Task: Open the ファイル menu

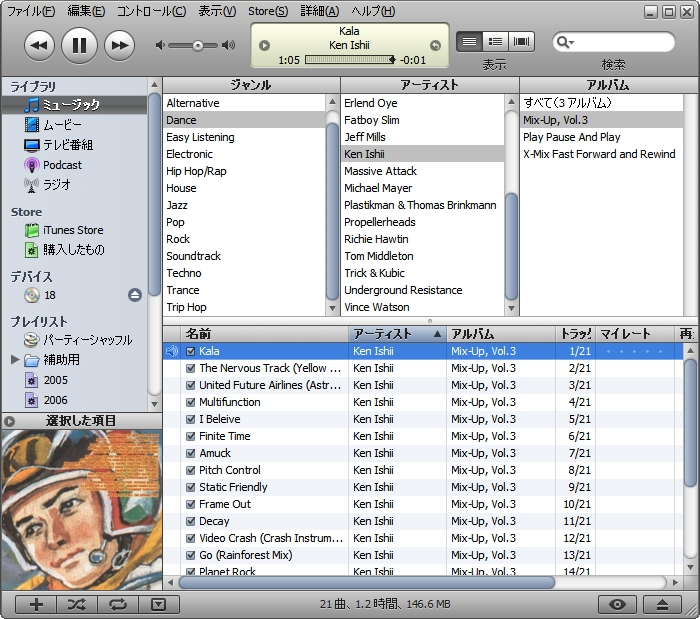Action: click(31, 11)
